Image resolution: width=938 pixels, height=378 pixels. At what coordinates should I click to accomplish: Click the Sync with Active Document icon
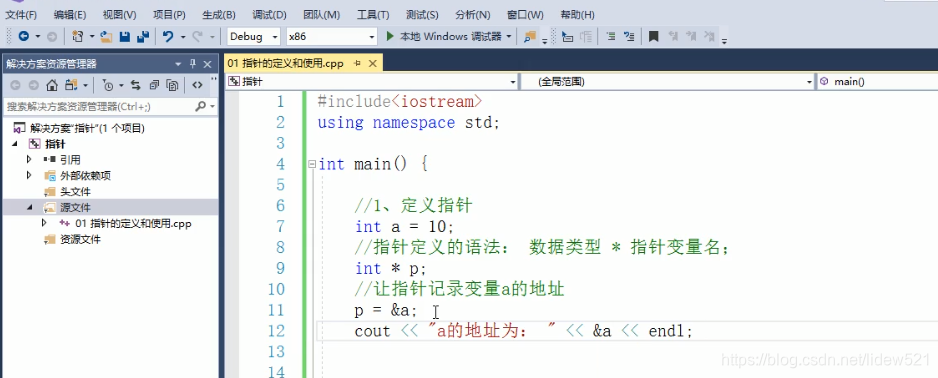click(x=136, y=86)
